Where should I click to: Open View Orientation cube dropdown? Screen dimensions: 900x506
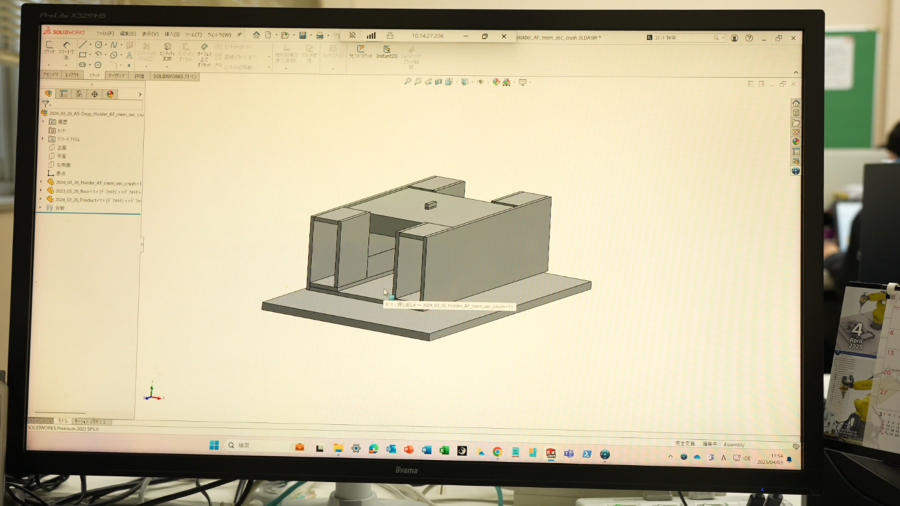pyautogui.click(x=449, y=82)
